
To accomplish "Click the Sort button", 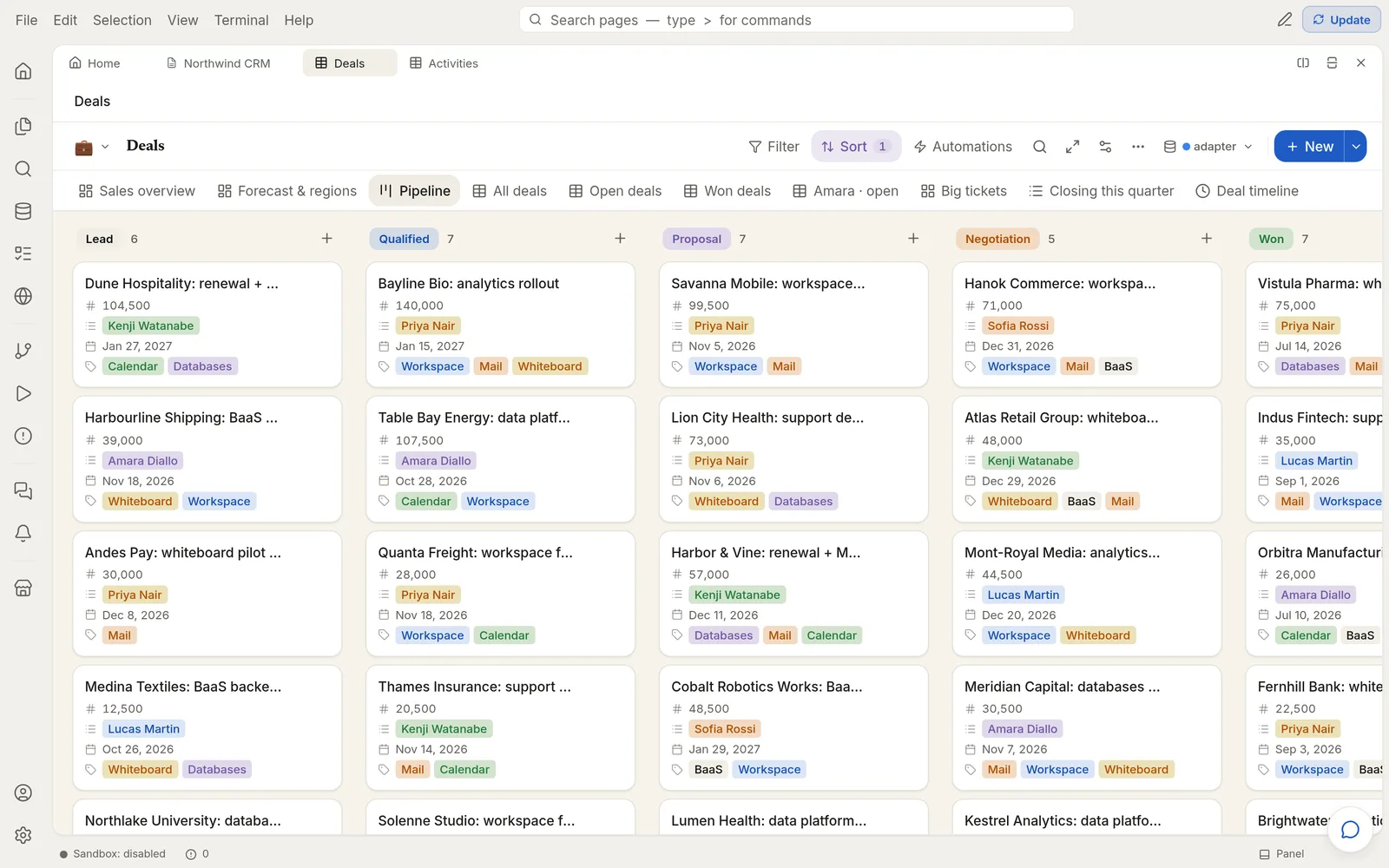I will point(856,147).
